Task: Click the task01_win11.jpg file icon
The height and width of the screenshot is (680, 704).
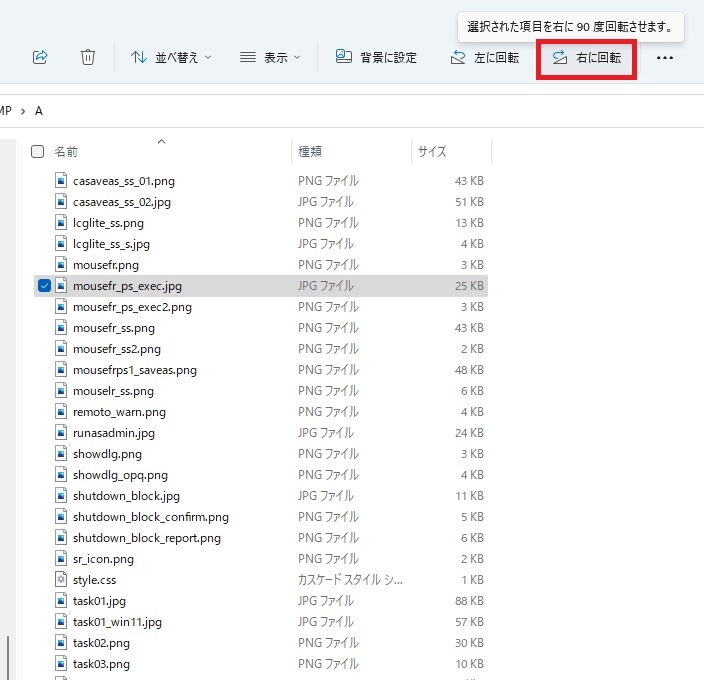Action: 61,622
